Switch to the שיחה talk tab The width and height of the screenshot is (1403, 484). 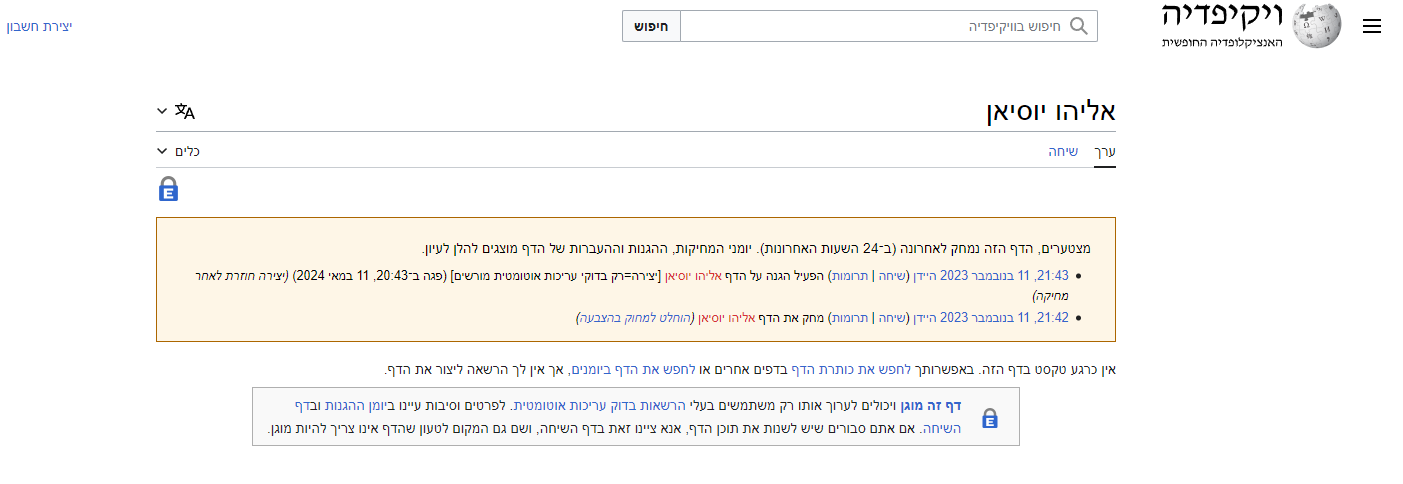(1063, 151)
